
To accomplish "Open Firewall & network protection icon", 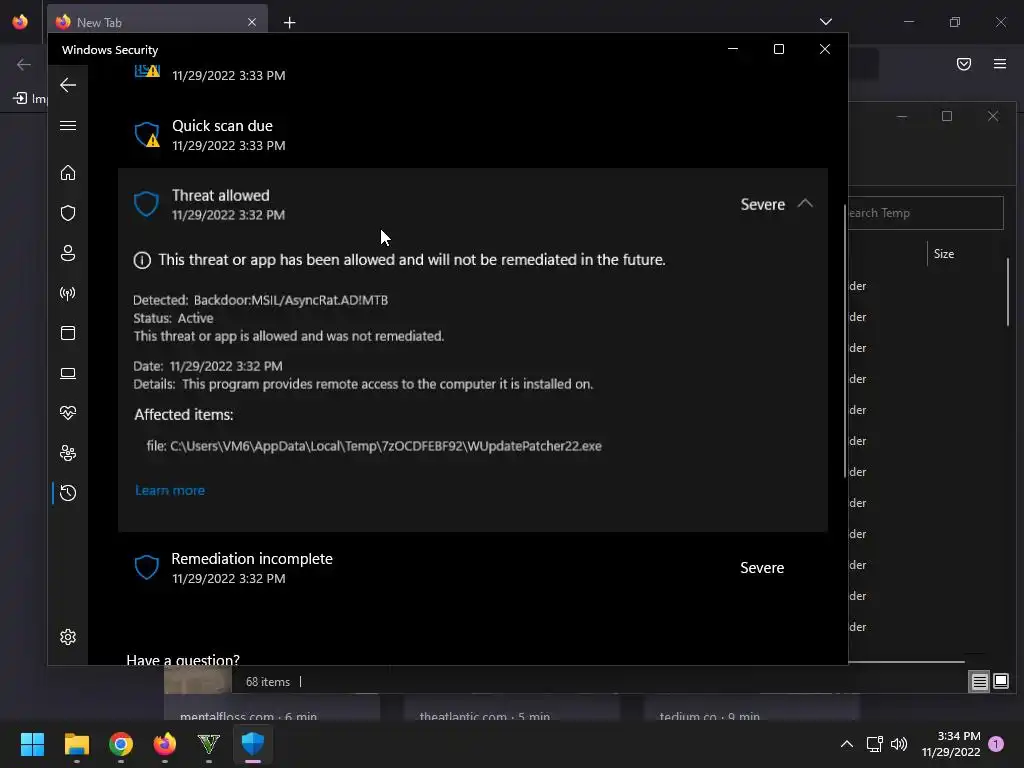I will pos(68,293).
